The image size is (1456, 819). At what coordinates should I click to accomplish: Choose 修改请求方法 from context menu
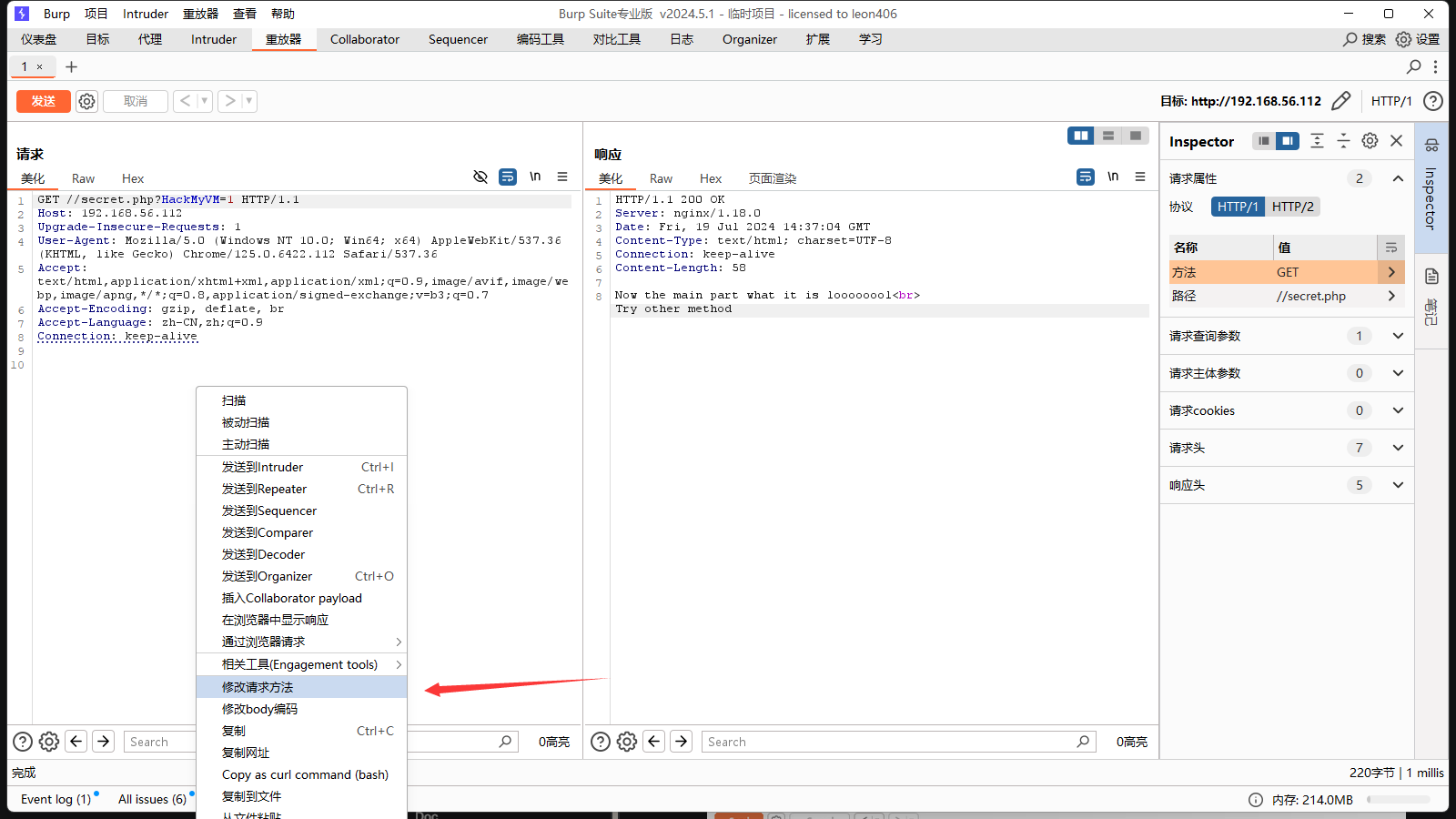[x=258, y=687]
